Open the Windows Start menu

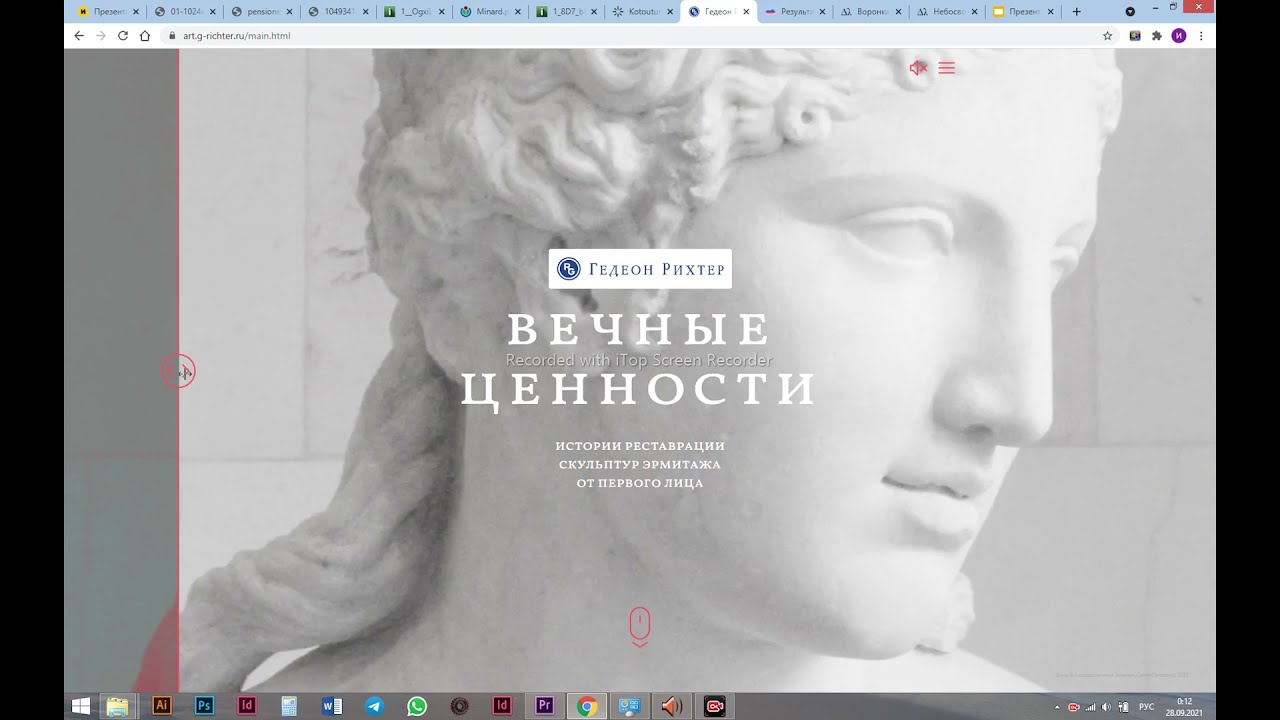tap(81, 706)
